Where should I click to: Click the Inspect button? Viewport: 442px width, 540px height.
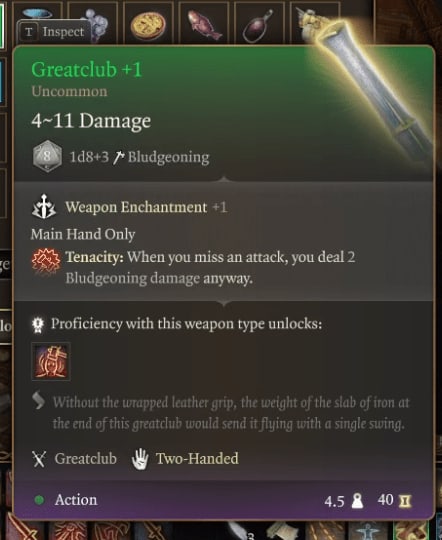54,32
